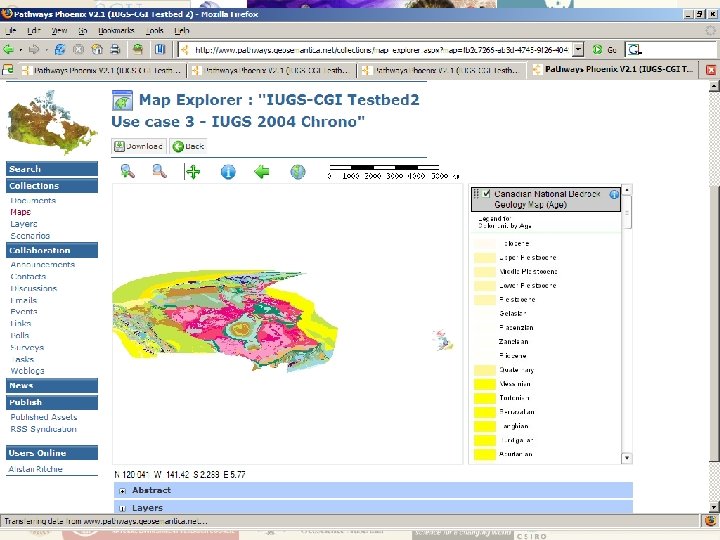Click the Canada map logo image
Screen dimensions: 720x540
click(x=51, y=122)
